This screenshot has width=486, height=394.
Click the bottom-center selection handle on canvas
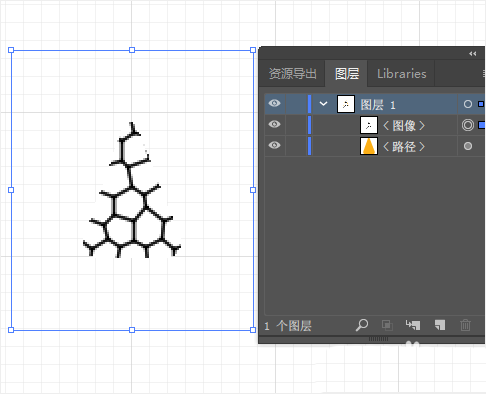click(132, 330)
